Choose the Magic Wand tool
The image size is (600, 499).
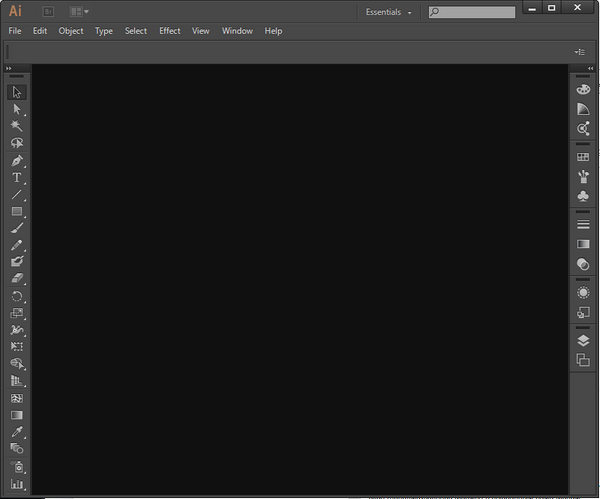pos(16,126)
